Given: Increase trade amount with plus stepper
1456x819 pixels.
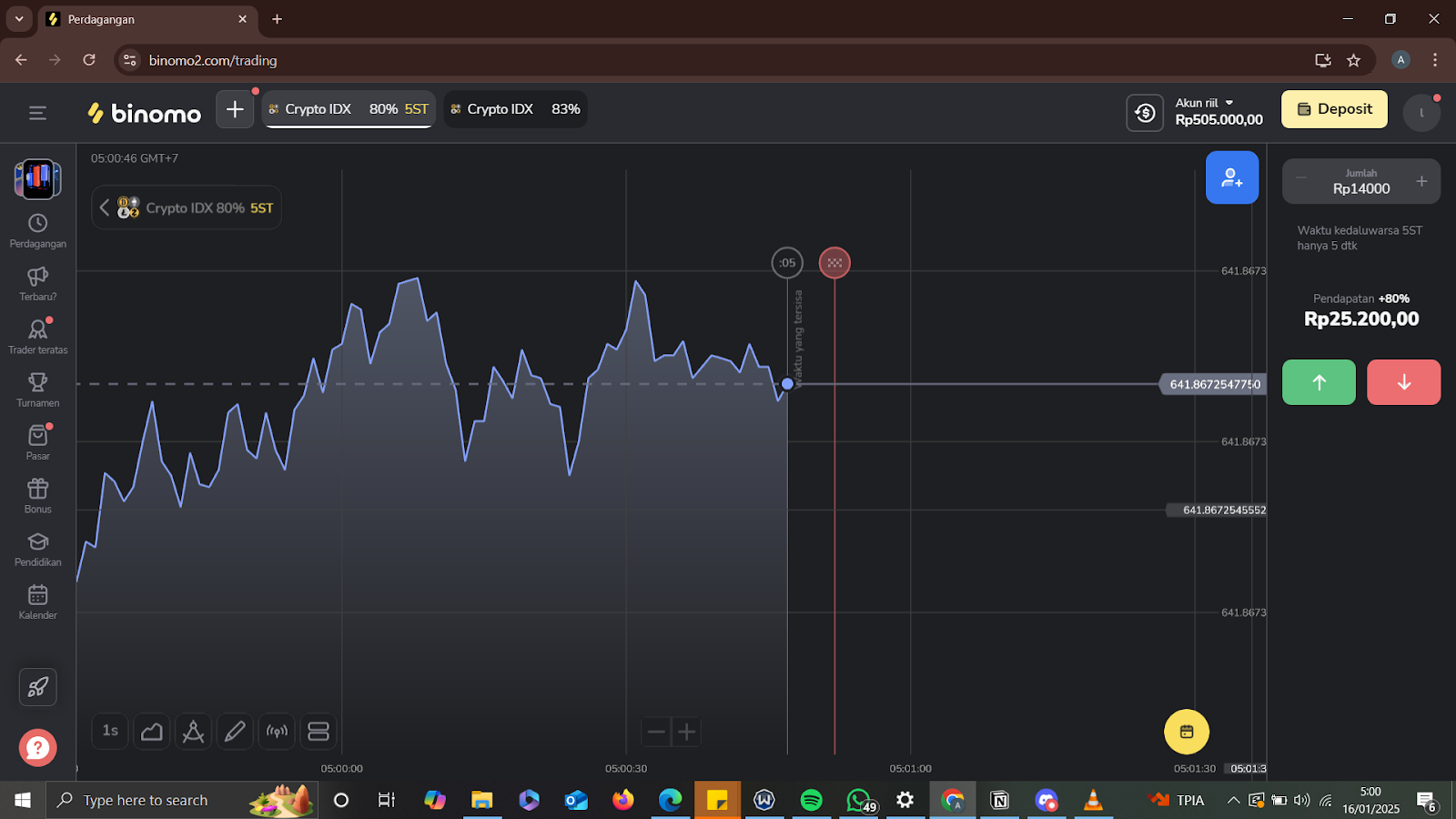Looking at the screenshot, I should (x=1421, y=181).
